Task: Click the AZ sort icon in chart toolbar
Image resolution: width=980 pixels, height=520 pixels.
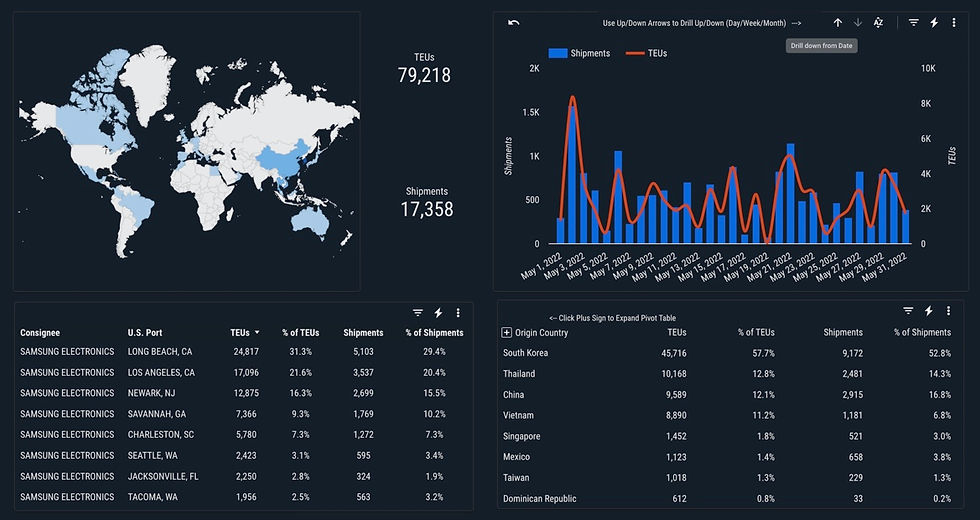Action: [x=878, y=22]
